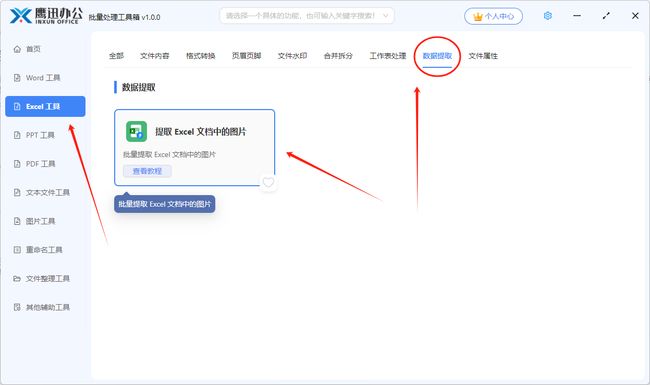Screen dimensions: 650x385
Task: Expand the search dropdown arrow
Action: click(x=386, y=16)
